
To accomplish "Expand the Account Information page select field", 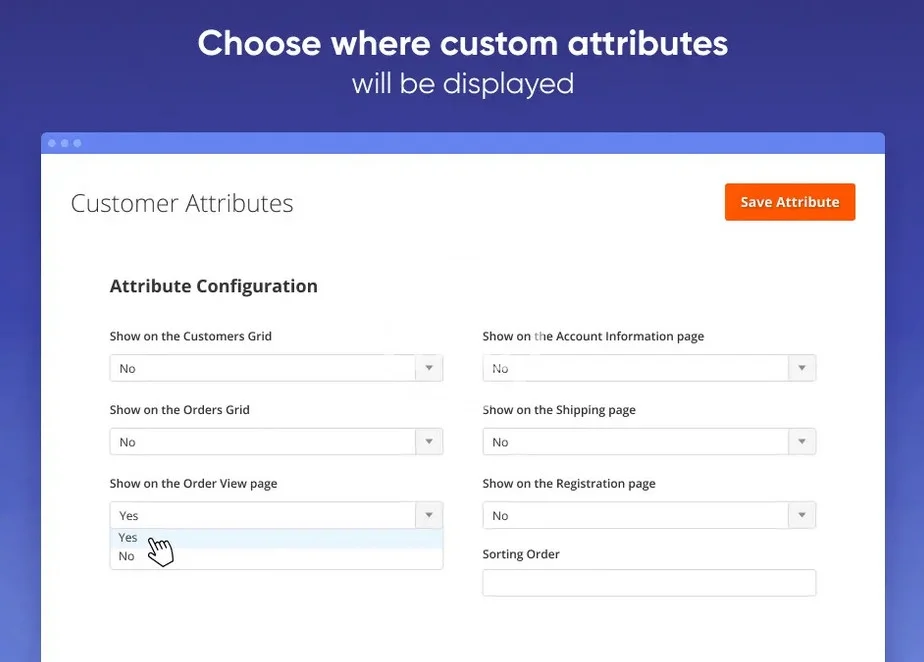I will pos(635,368).
